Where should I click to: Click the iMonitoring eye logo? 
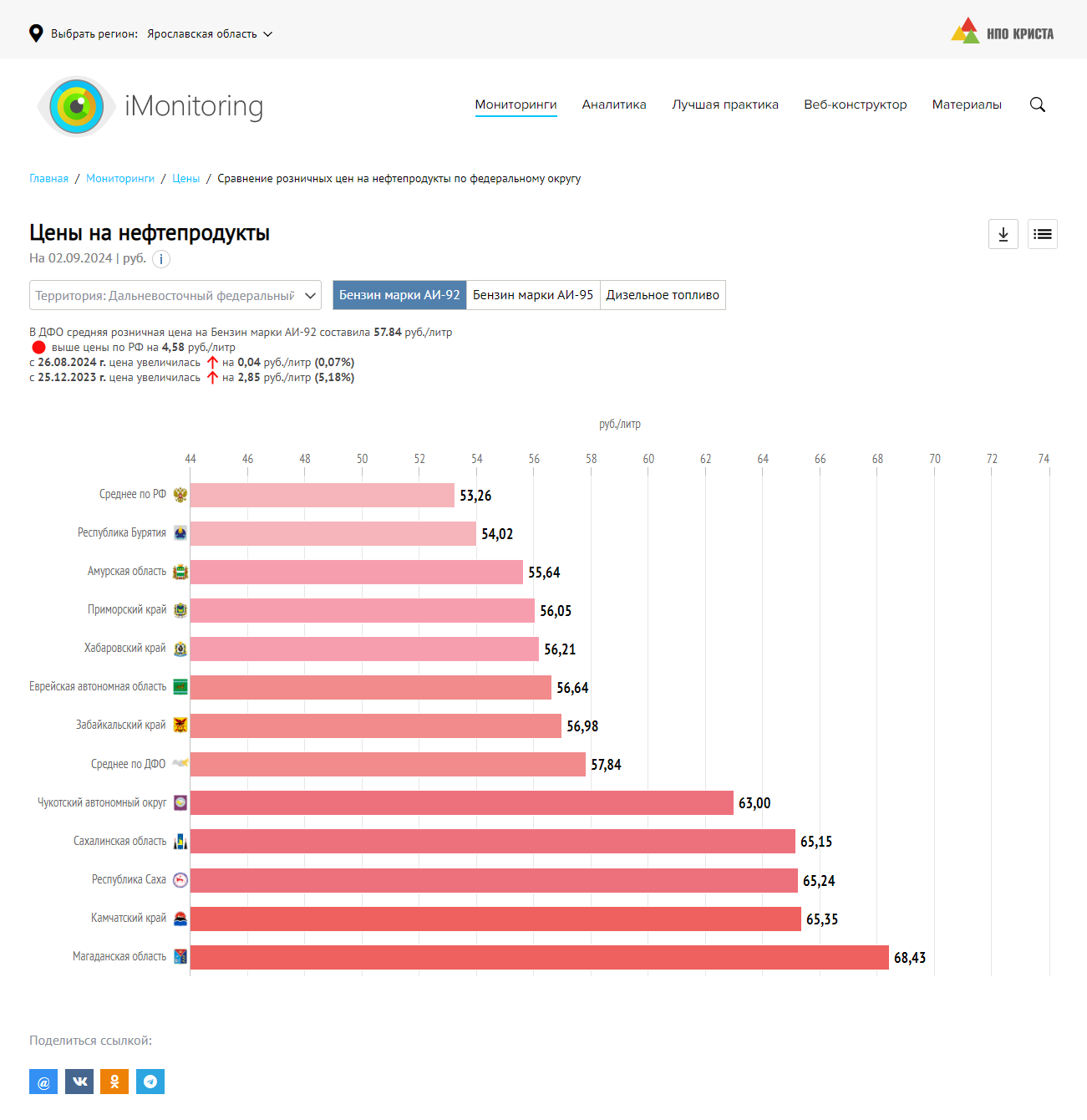pos(76,106)
